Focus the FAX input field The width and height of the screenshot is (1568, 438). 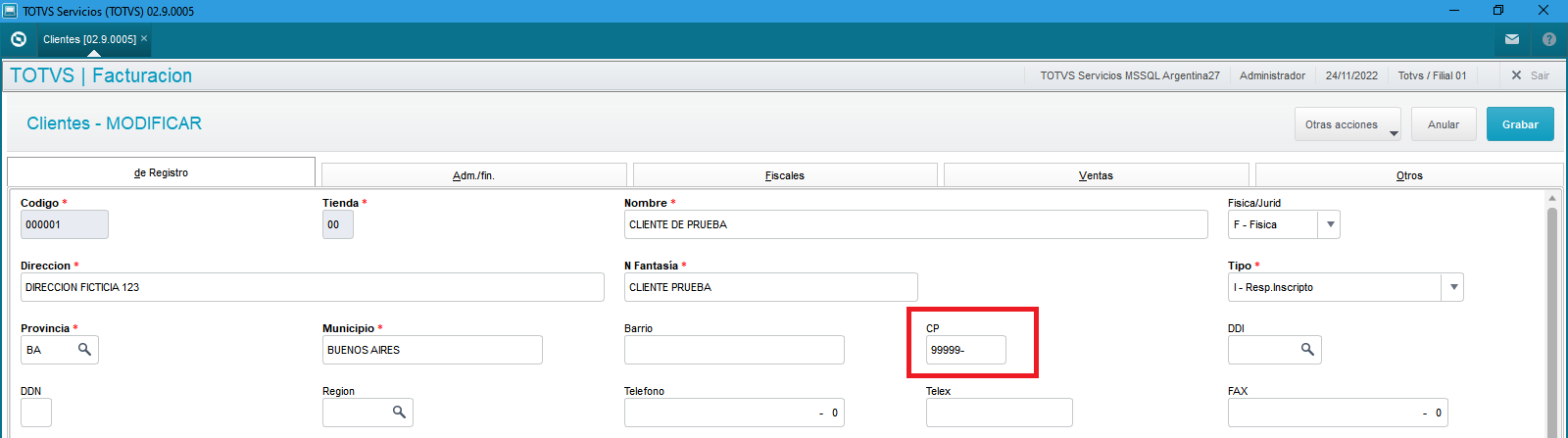pos(1338,413)
